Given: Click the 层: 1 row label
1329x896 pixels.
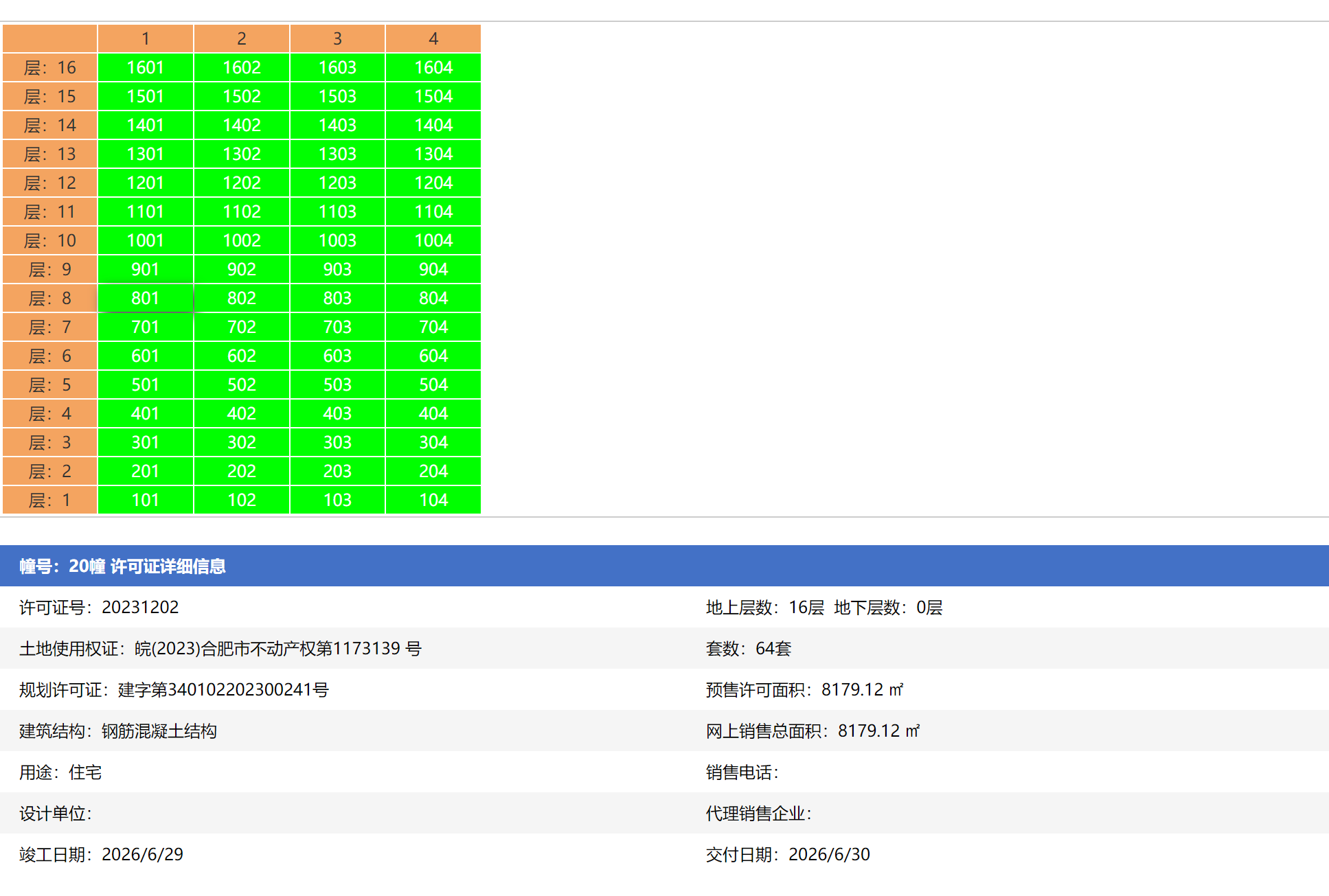Looking at the screenshot, I should 49,500.
